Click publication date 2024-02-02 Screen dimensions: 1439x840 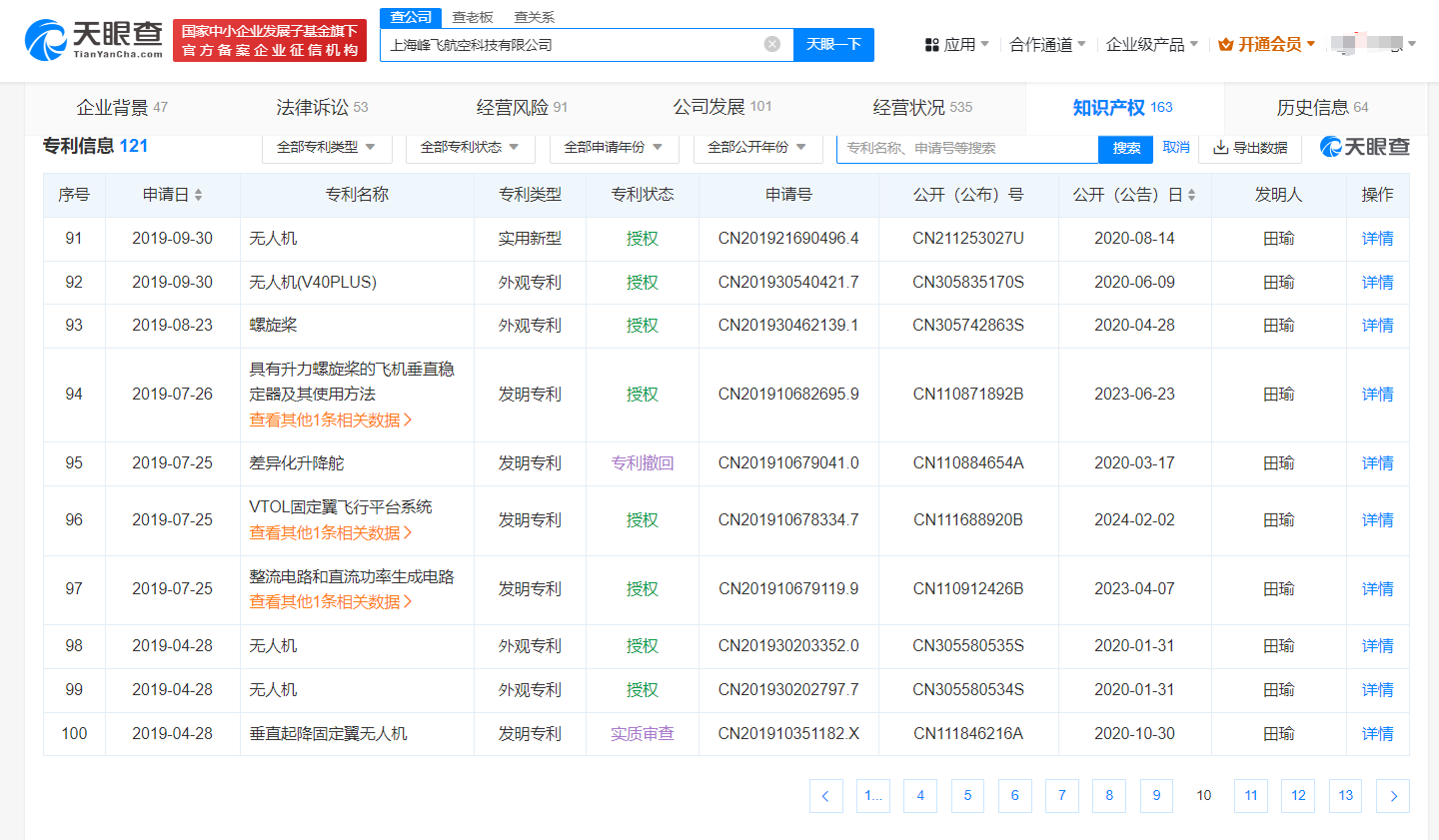tap(1134, 520)
